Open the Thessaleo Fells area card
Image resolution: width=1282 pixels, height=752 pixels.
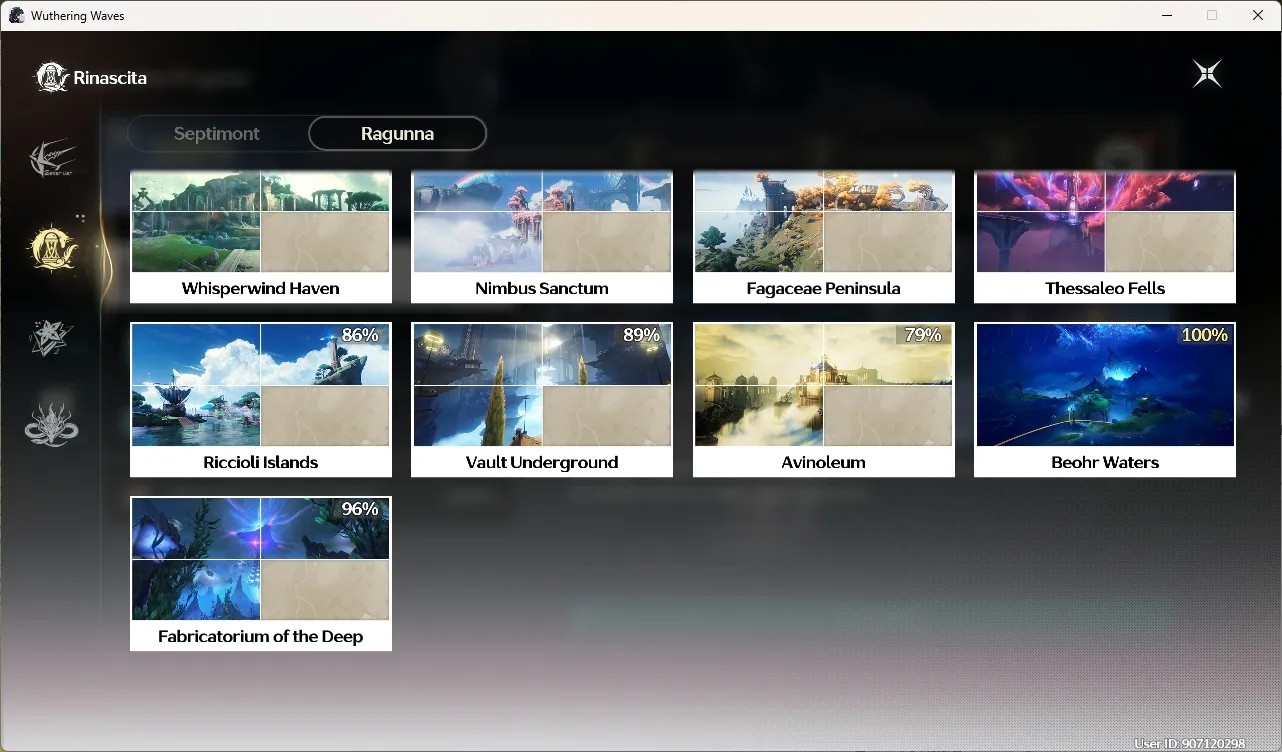coord(1105,237)
